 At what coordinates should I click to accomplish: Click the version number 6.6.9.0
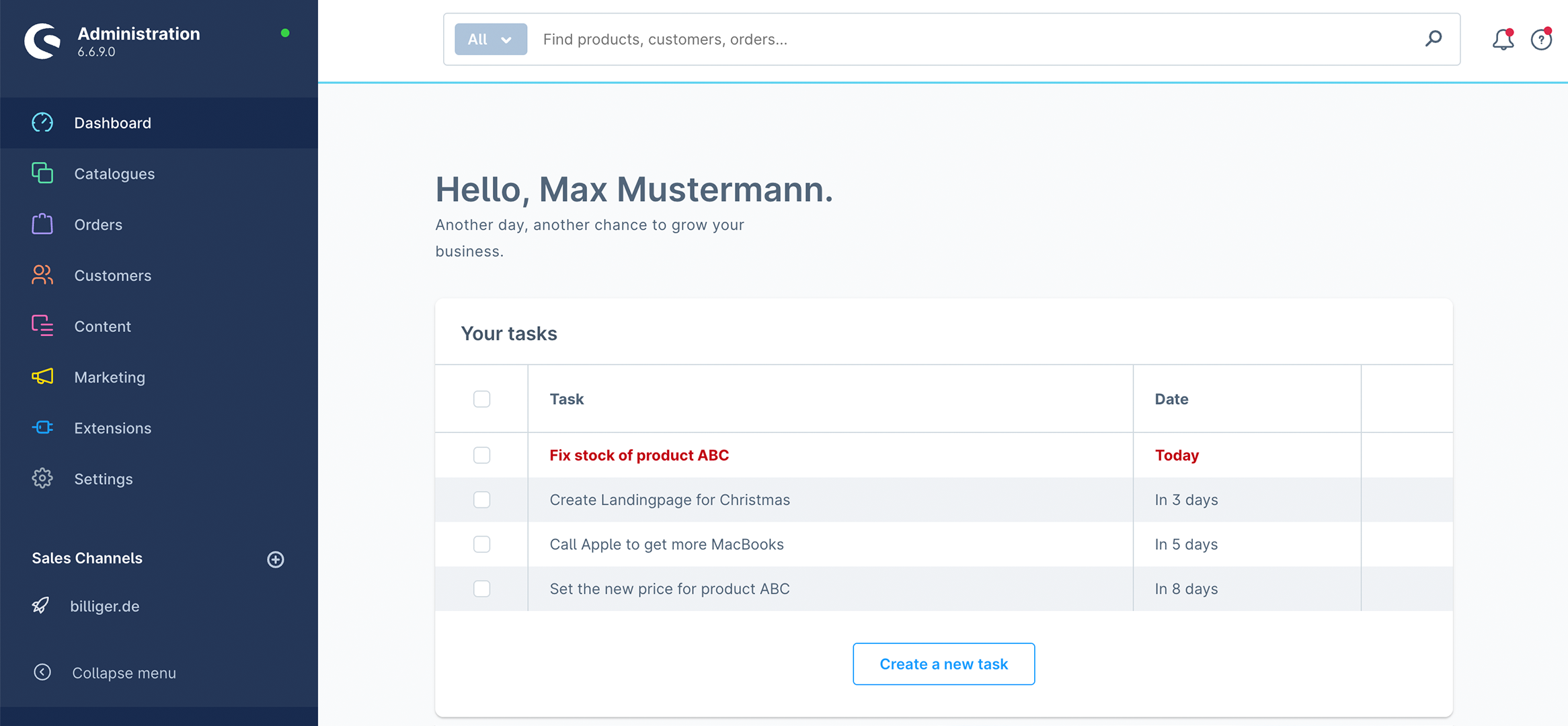click(x=96, y=52)
